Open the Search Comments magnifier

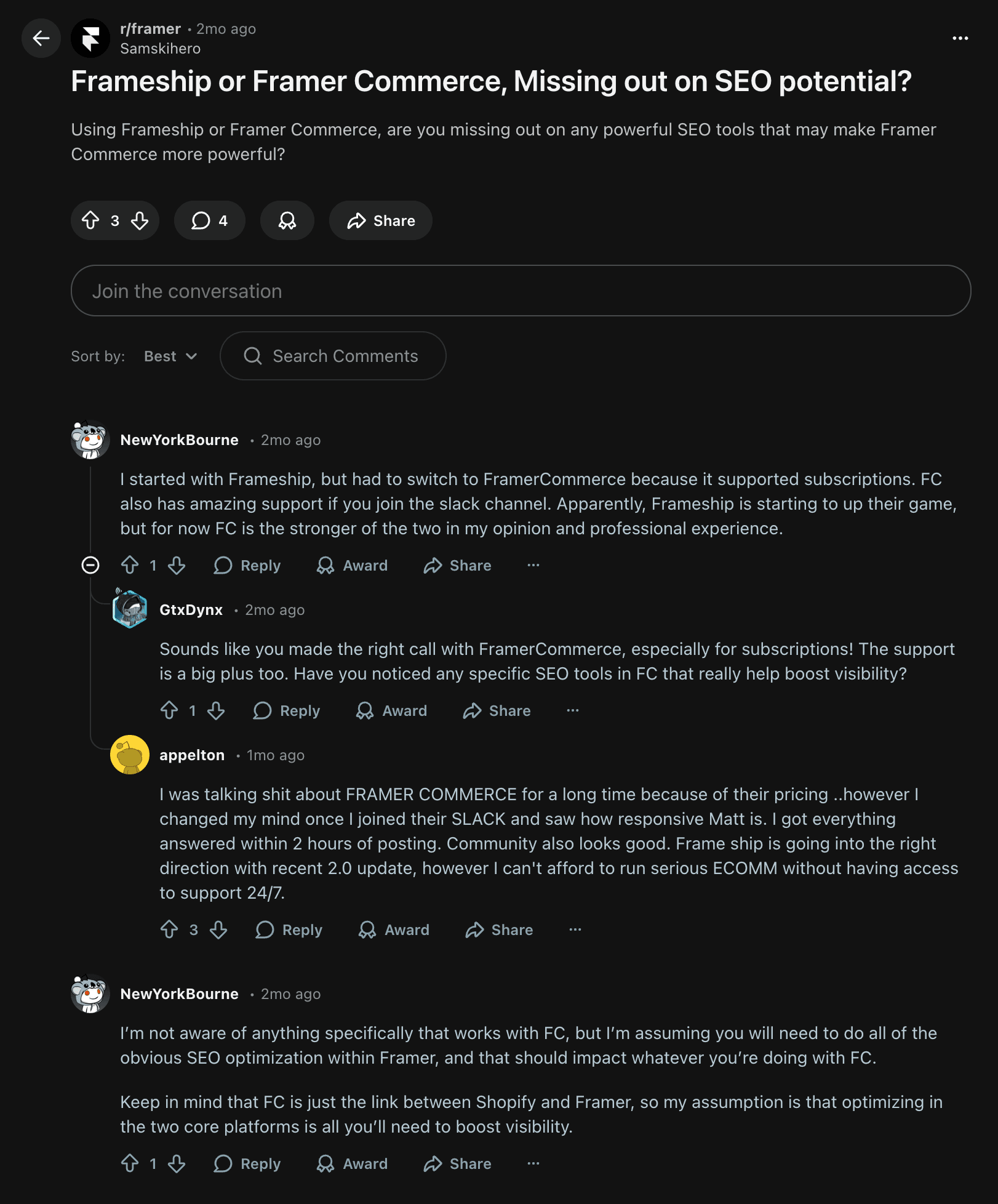click(252, 356)
